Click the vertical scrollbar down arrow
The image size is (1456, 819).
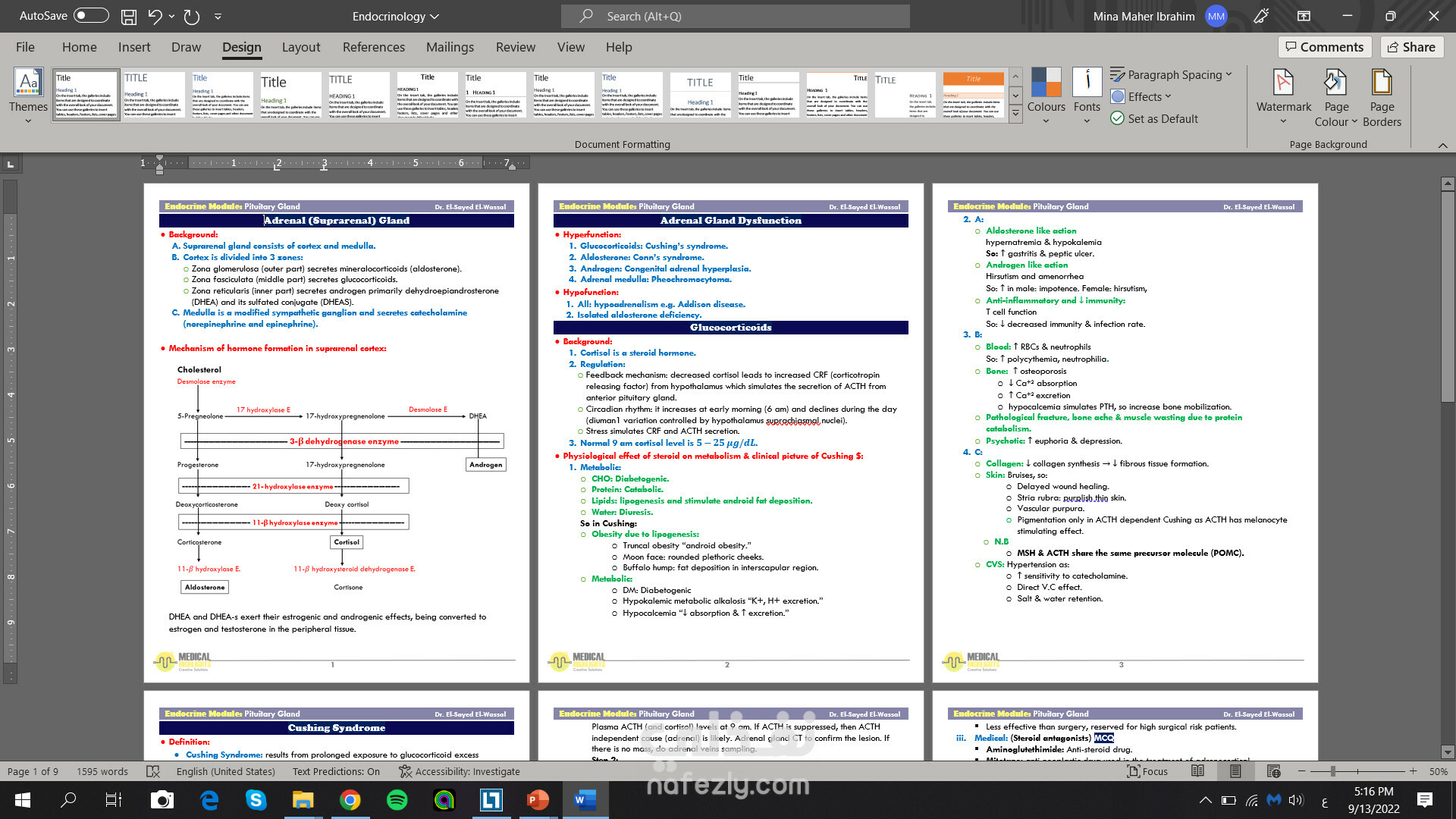pos(1448,752)
